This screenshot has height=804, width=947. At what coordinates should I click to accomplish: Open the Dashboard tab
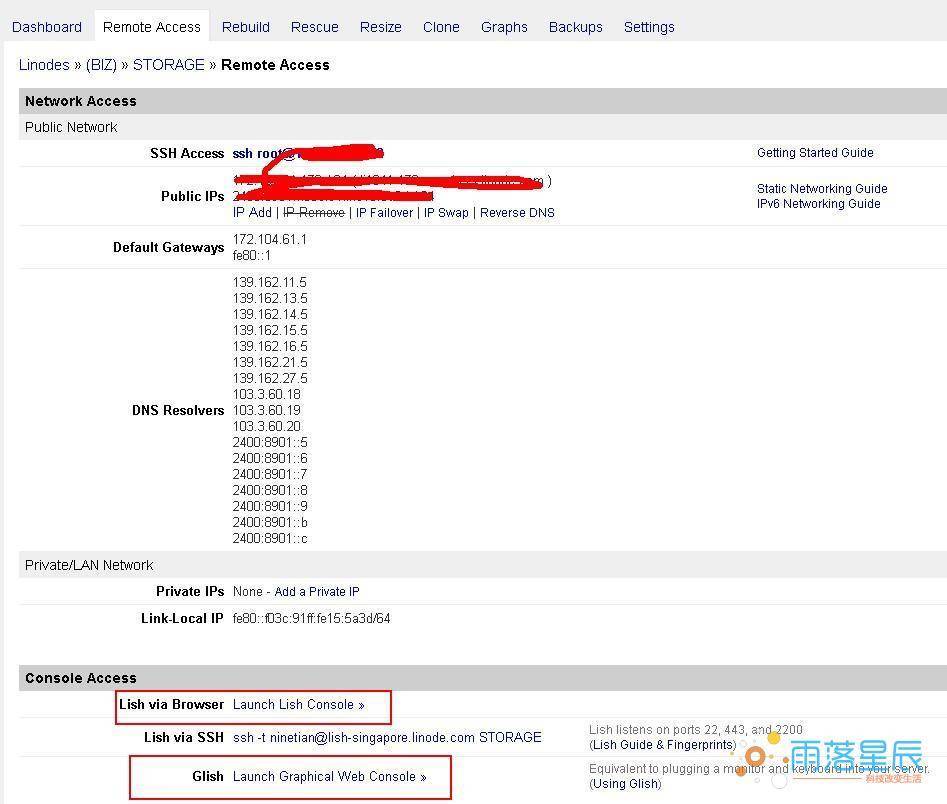pyautogui.click(x=47, y=27)
